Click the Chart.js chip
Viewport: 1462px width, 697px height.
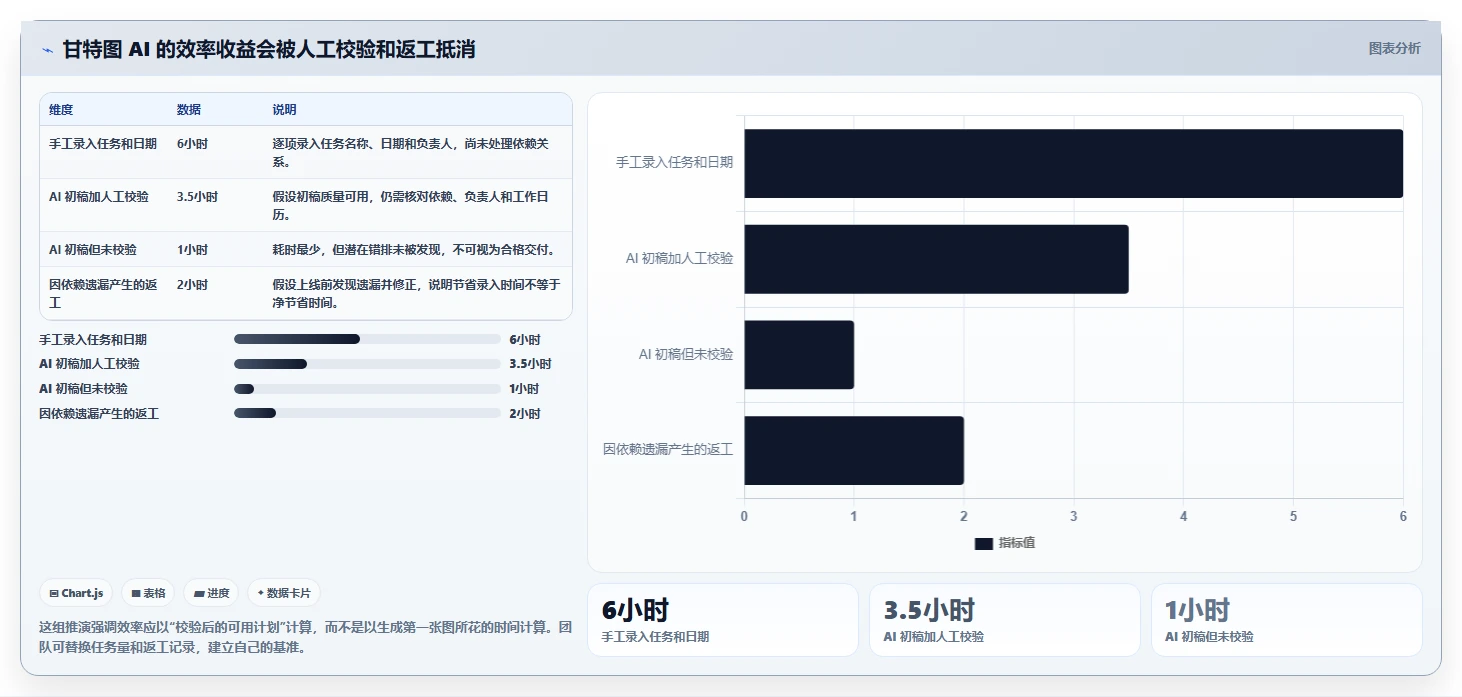(x=77, y=593)
